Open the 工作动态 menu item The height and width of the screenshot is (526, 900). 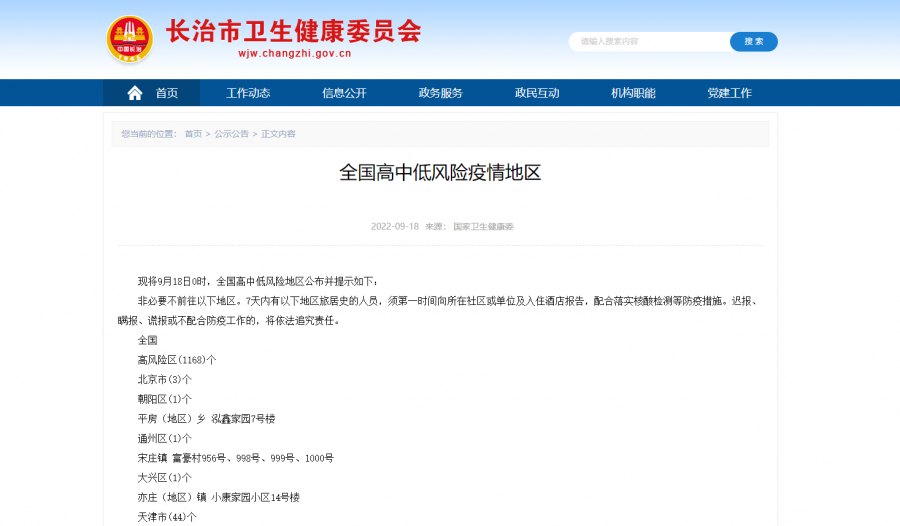tap(248, 93)
